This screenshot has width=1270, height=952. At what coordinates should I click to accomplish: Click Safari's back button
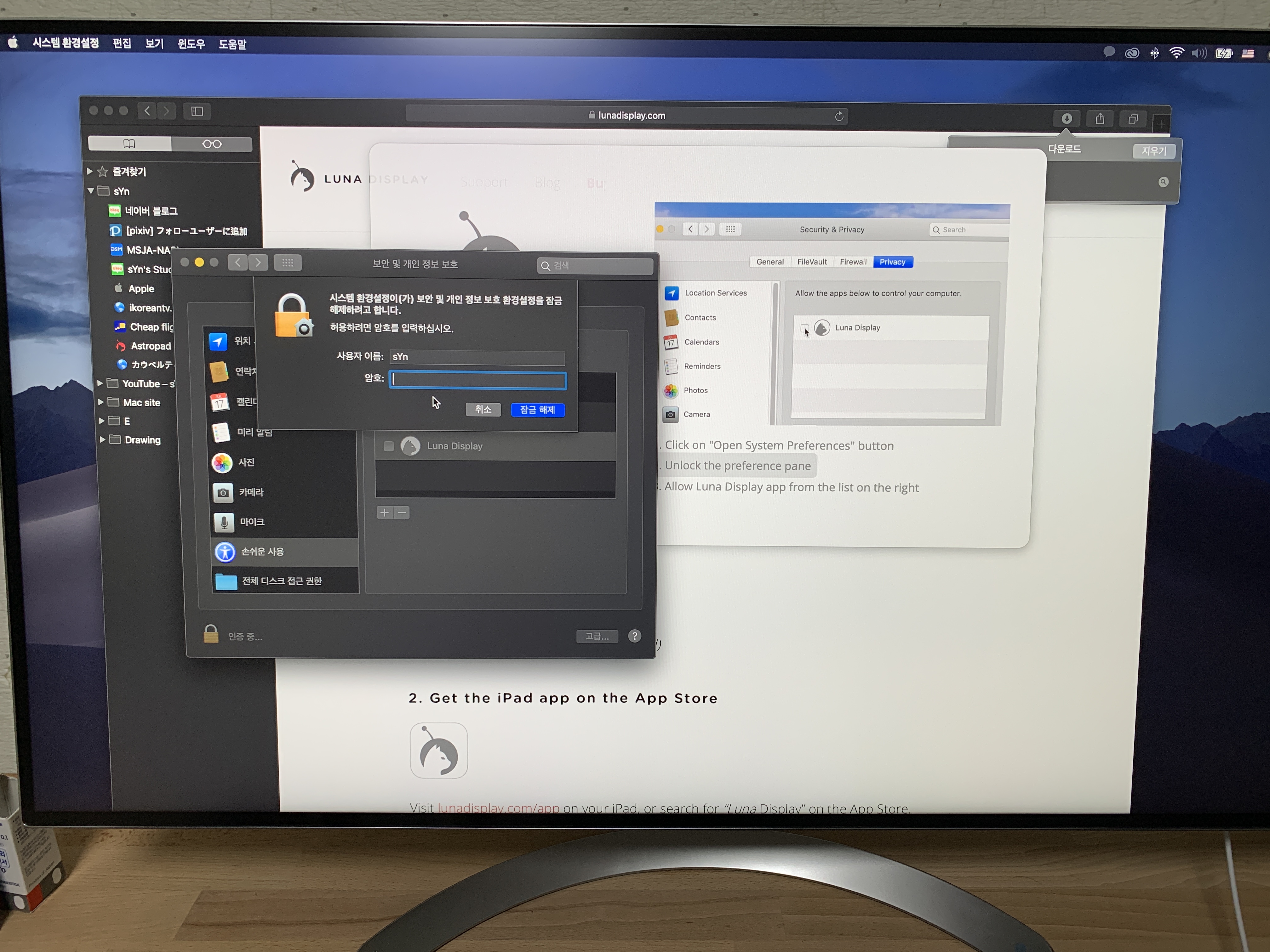(x=147, y=111)
